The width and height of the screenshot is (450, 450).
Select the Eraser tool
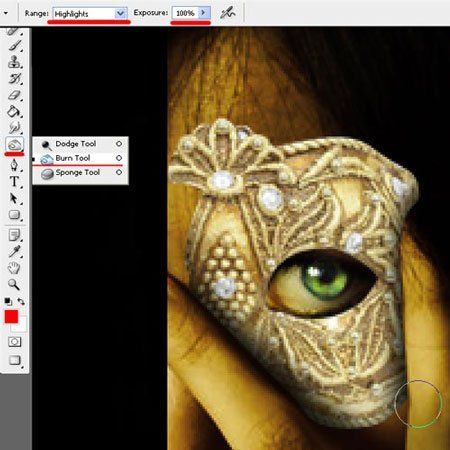[x=14, y=95]
